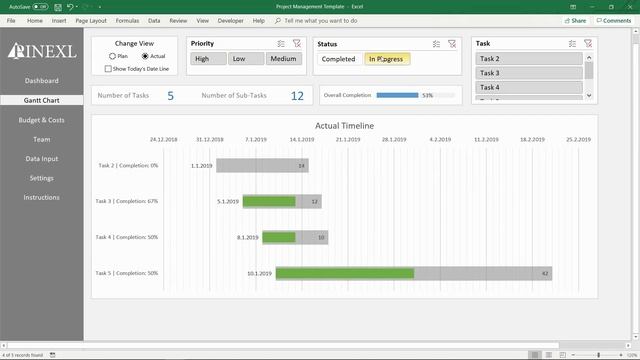Open Customize Quick Access Toolbar dropdown
Image resolution: width=640 pixels, height=360 pixels.
[x=100, y=7]
